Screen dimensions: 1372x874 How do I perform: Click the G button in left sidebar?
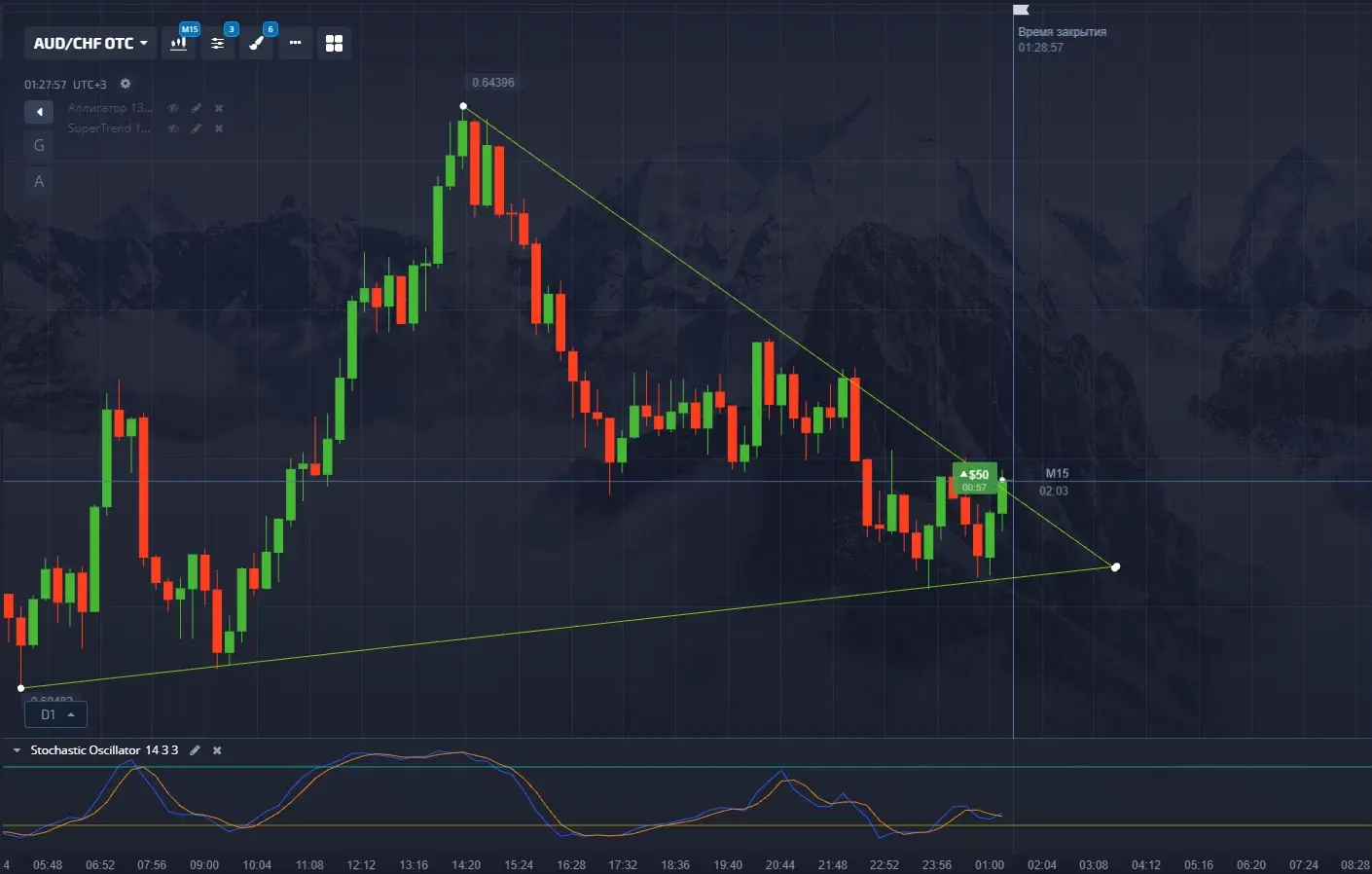click(x=39, y=146)
